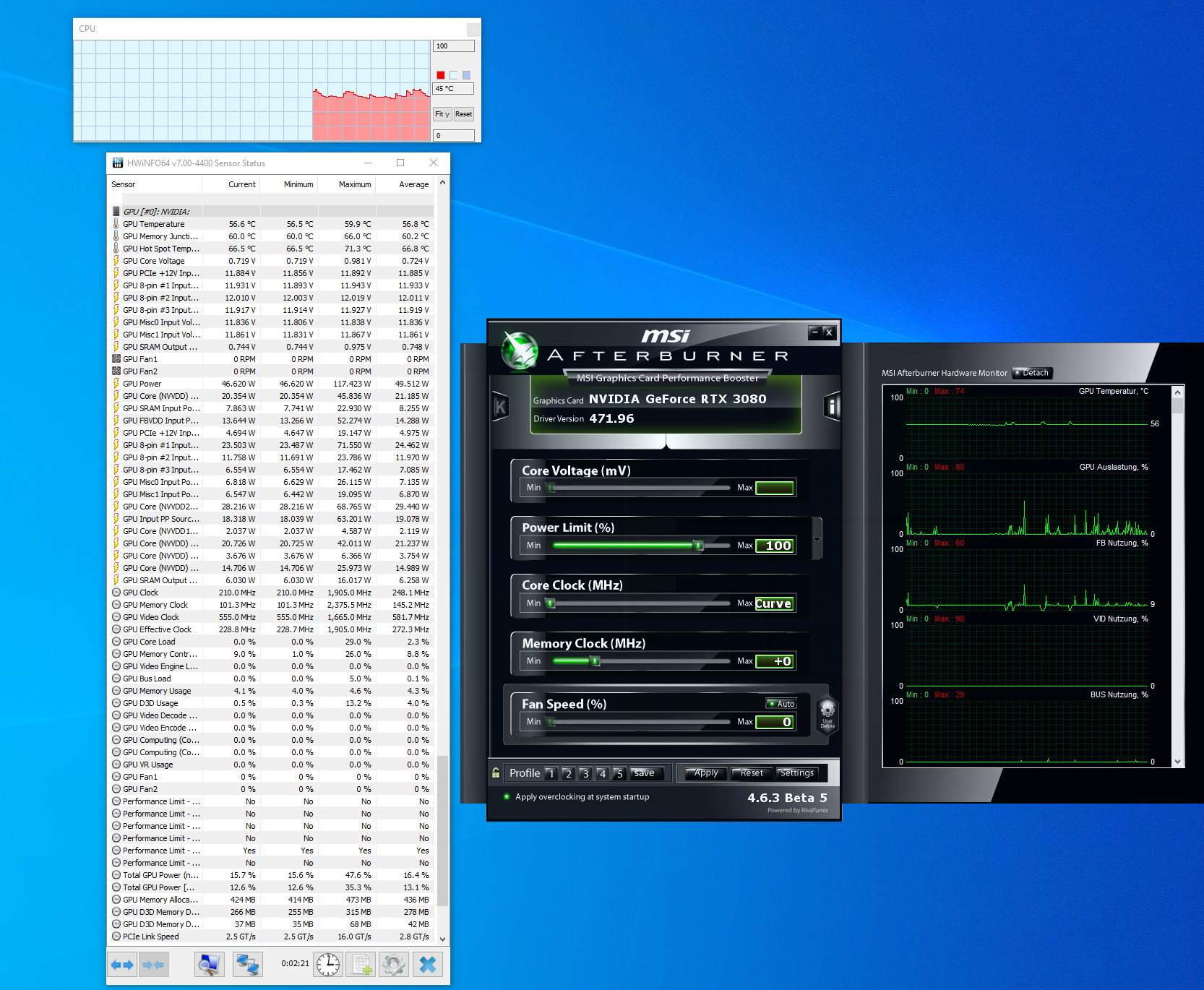Click the HWiNFO64 title bar app icon
Image resolution: width=1204 pixels, height=990 pixels.
click(x=118, y=163)
